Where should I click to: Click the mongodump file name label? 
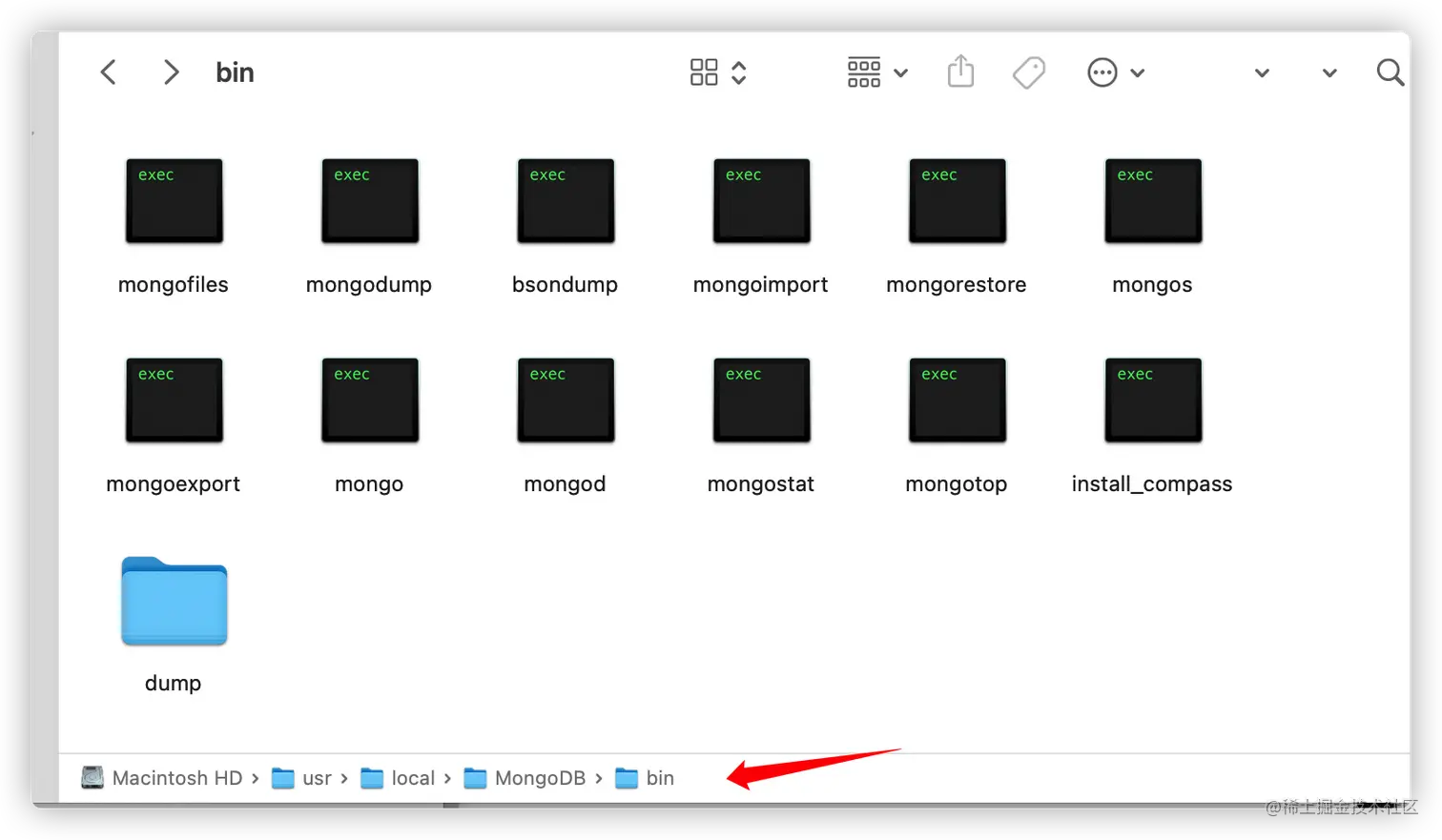pyautogui.click(x=369, y=285)
